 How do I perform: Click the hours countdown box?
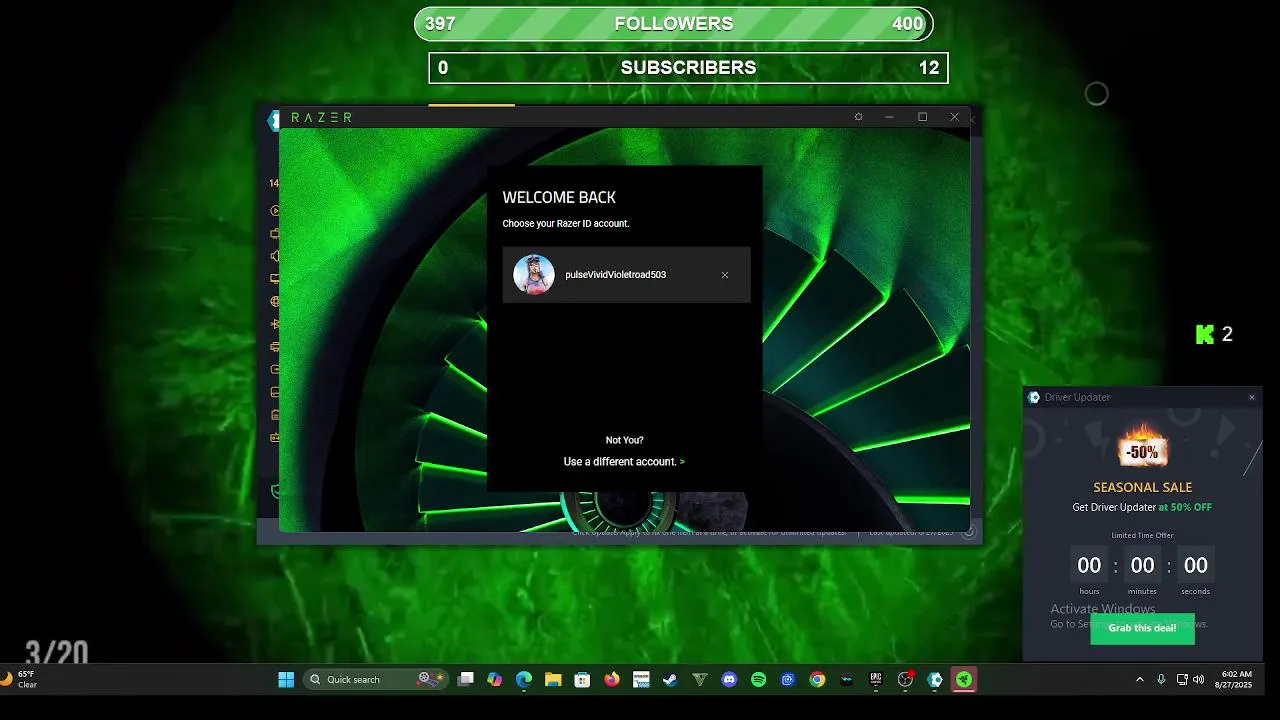tap(1089, 566)
